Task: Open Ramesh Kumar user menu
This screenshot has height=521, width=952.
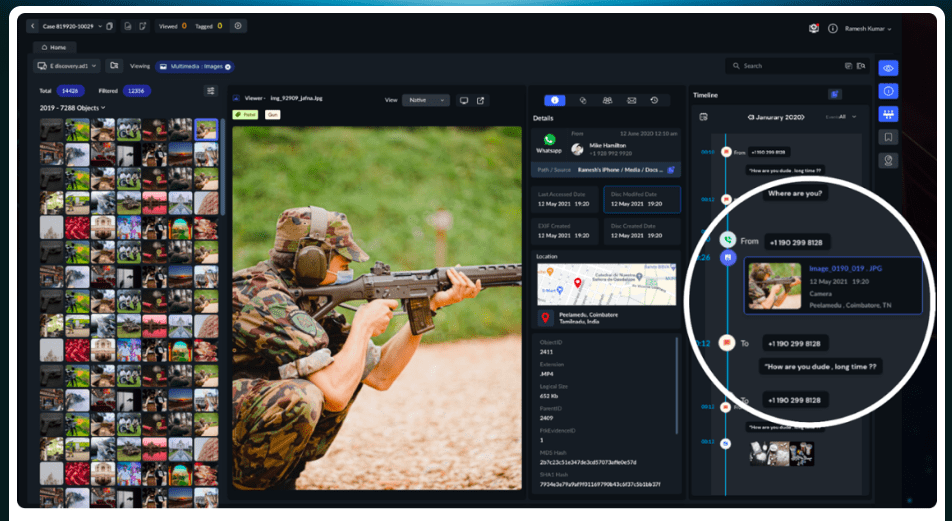Action: [x=867, y=28]
